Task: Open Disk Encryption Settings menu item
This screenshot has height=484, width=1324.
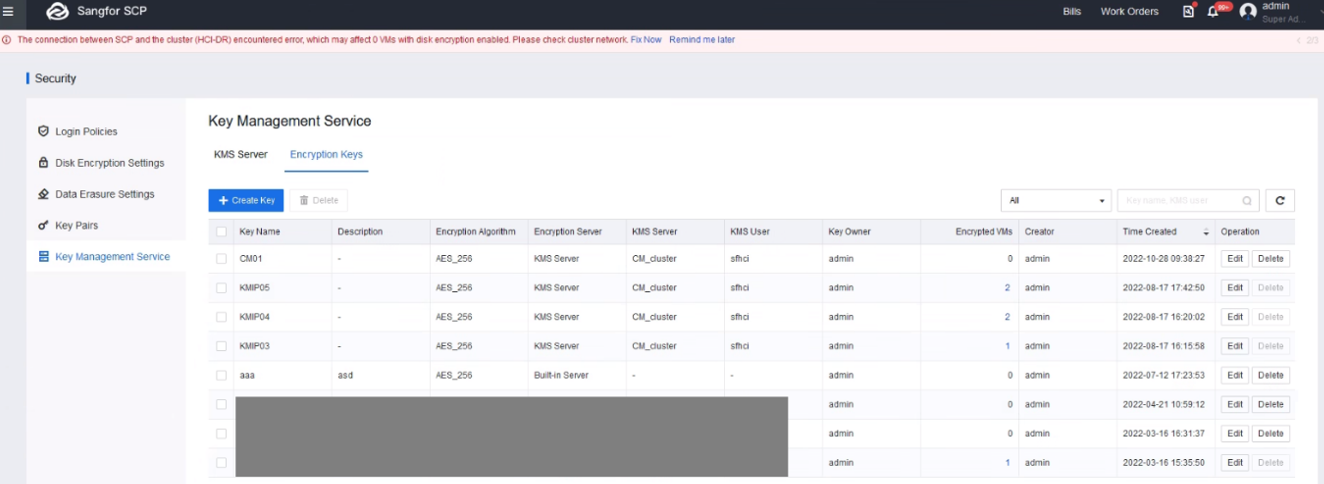Action: (x=109, y=163)
